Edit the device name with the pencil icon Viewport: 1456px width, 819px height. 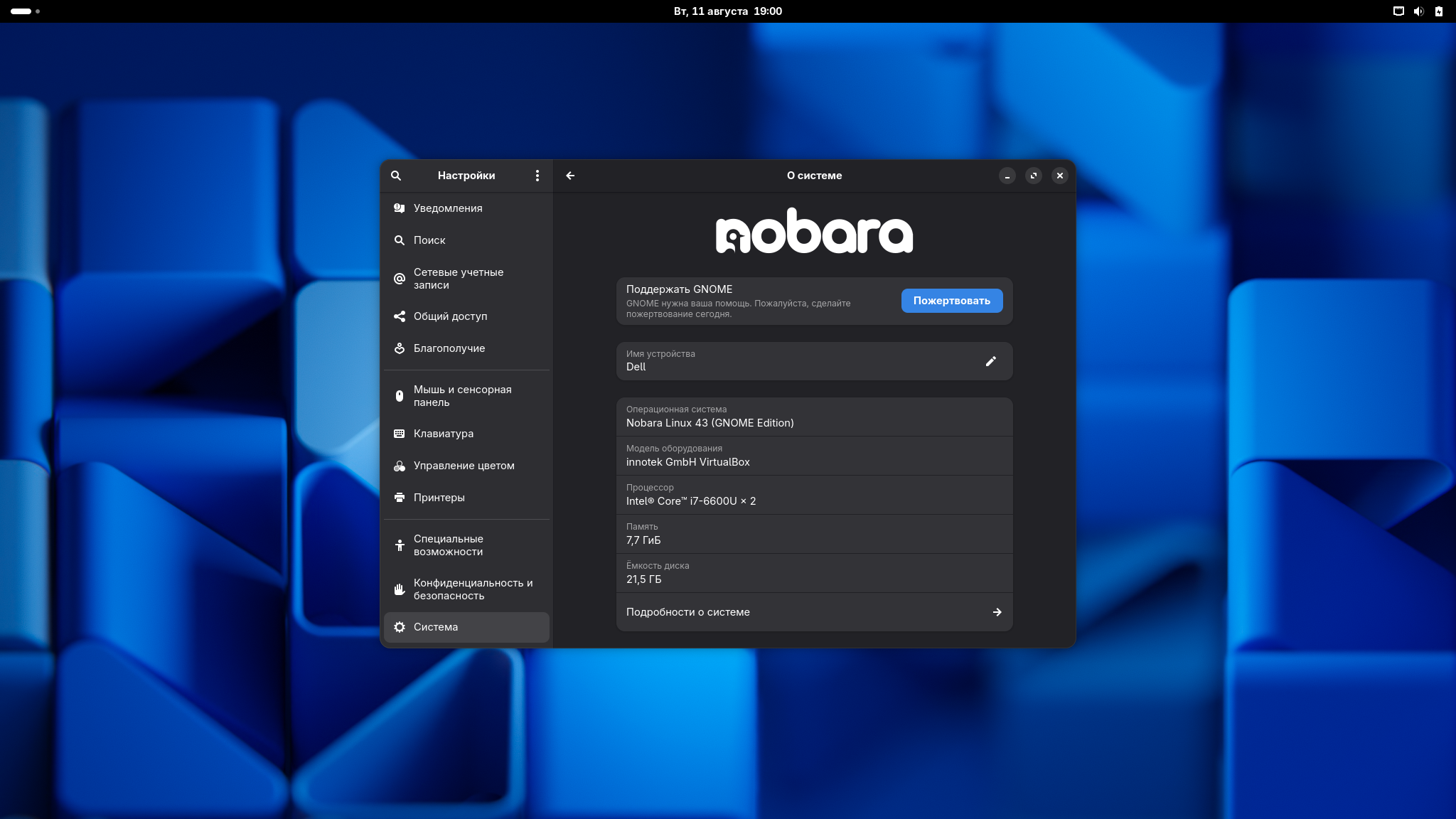pos(991,361)
